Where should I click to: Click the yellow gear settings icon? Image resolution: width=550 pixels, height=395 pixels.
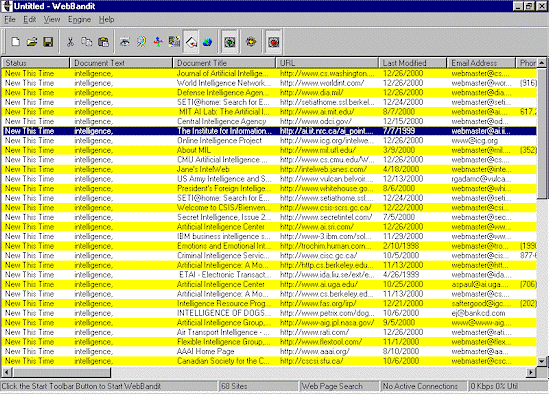click(251, 42)
